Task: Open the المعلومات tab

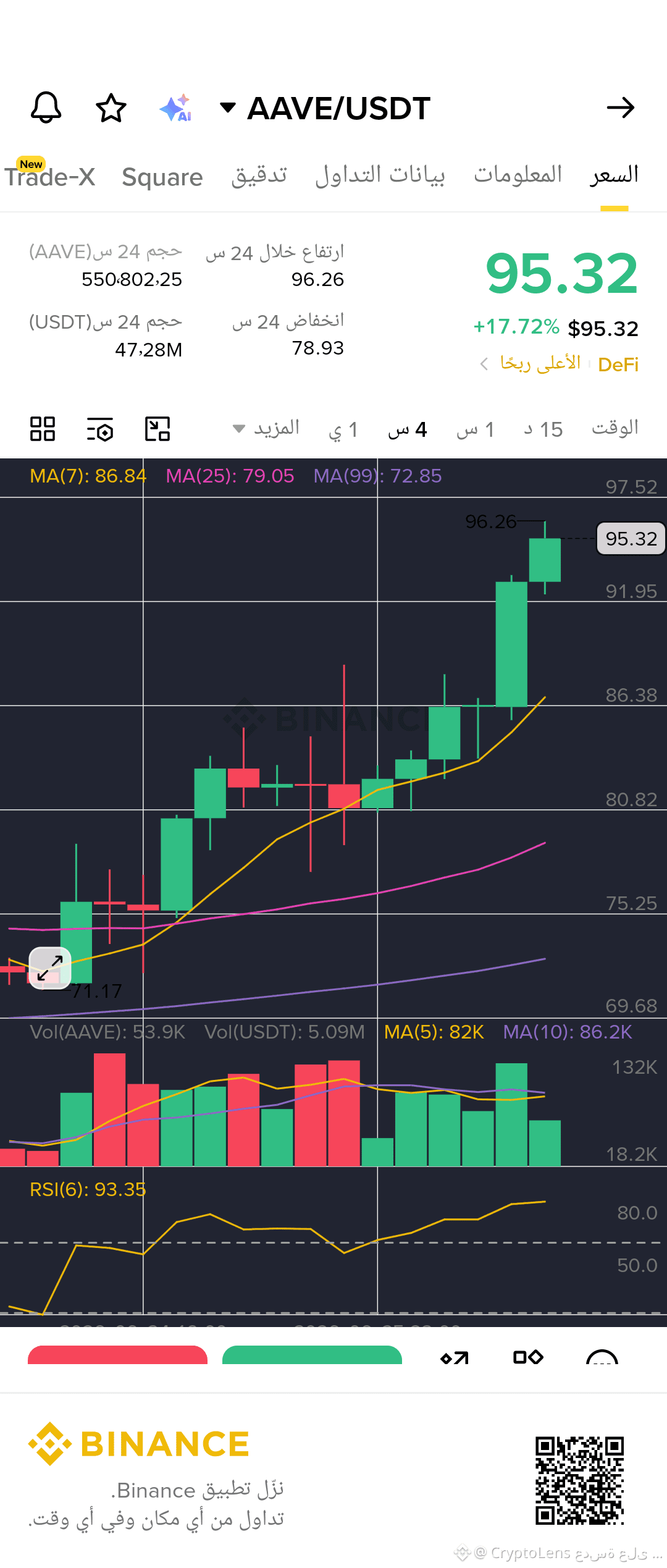Action: click(518, 175)
